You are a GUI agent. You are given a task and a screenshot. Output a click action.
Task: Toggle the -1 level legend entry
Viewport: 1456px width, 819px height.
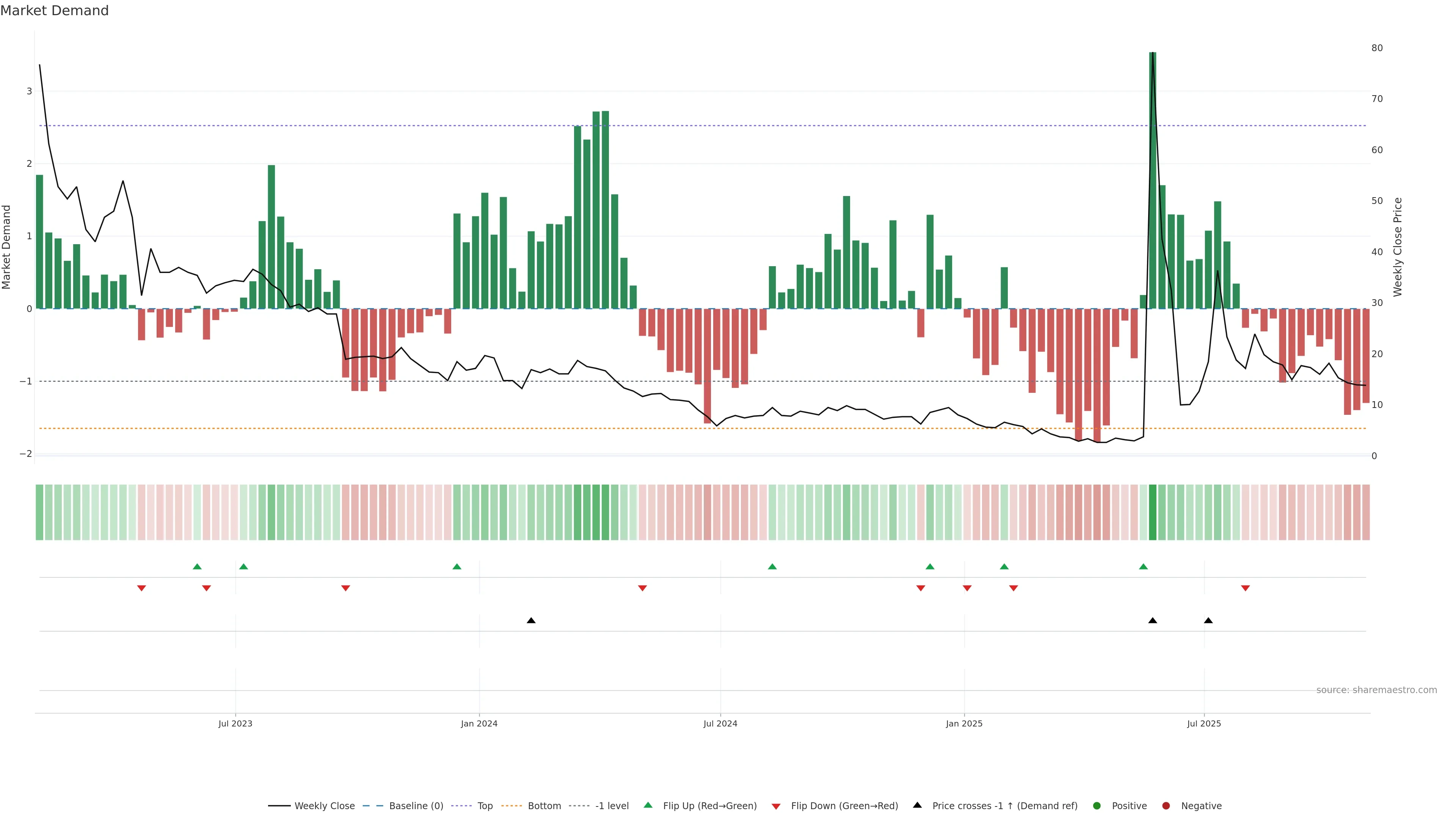[x=612, y=806]
